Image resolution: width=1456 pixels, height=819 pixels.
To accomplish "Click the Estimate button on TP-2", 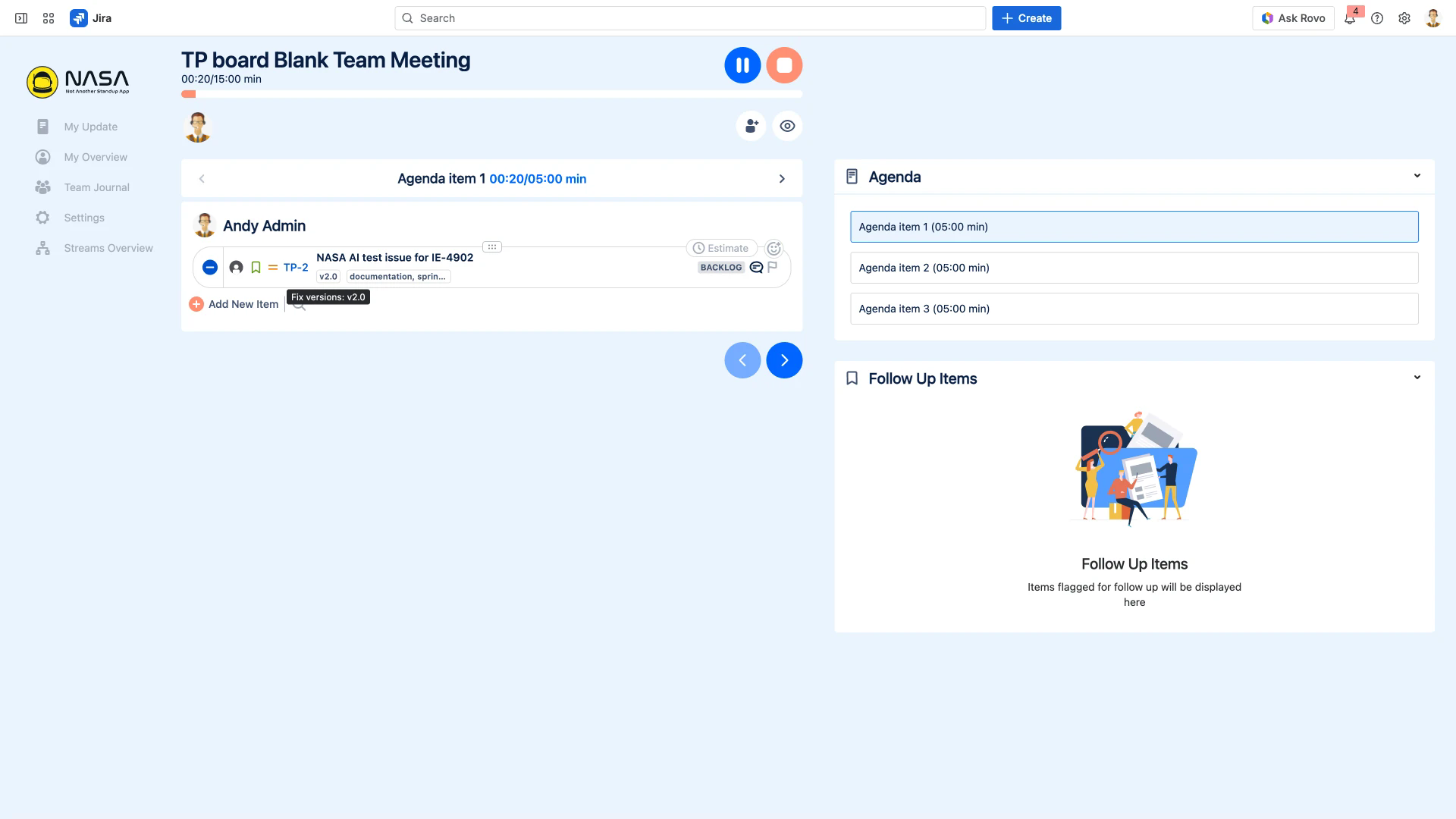I will click(x=721, y=248).
